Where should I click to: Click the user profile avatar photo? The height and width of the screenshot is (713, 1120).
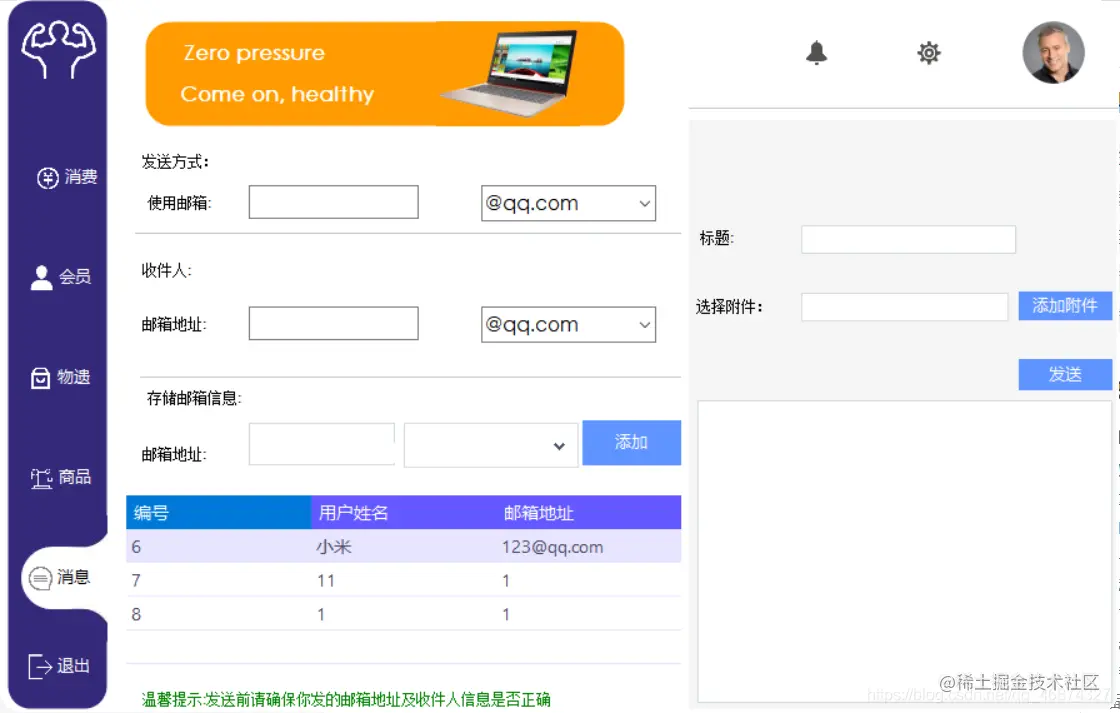[1053, 53]
